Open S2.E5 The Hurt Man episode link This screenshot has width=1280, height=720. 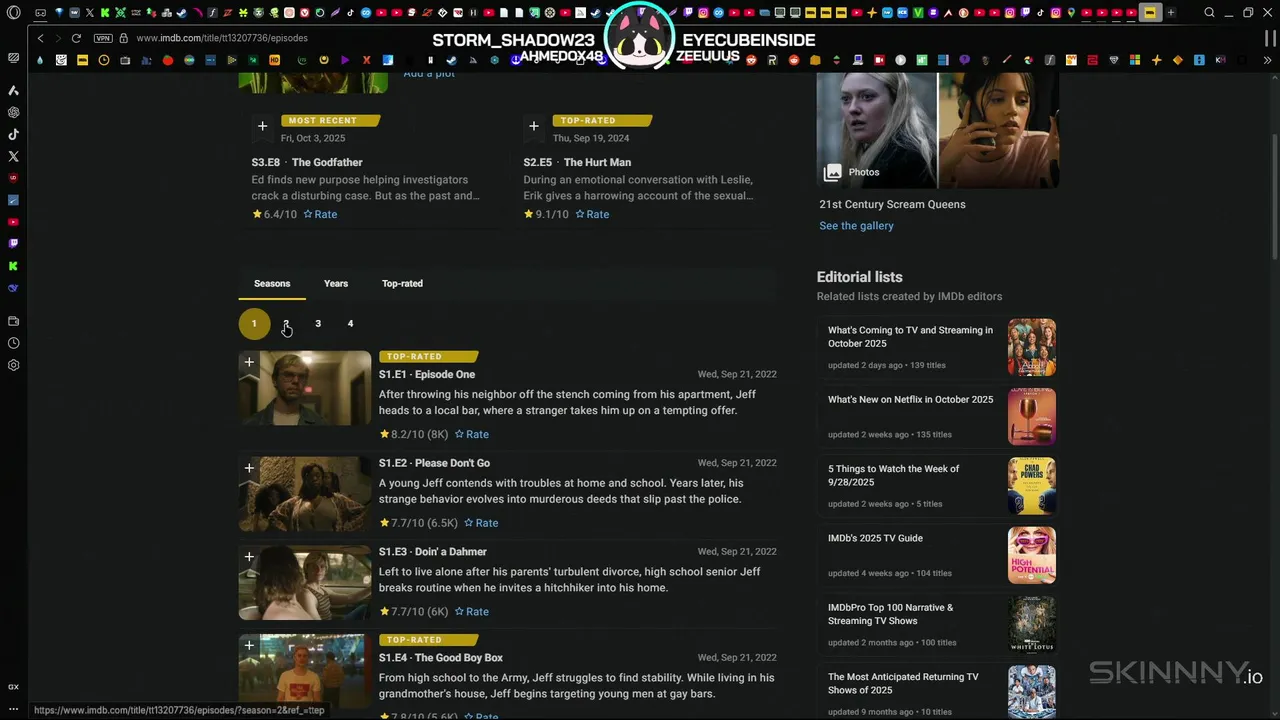[577, 163]
